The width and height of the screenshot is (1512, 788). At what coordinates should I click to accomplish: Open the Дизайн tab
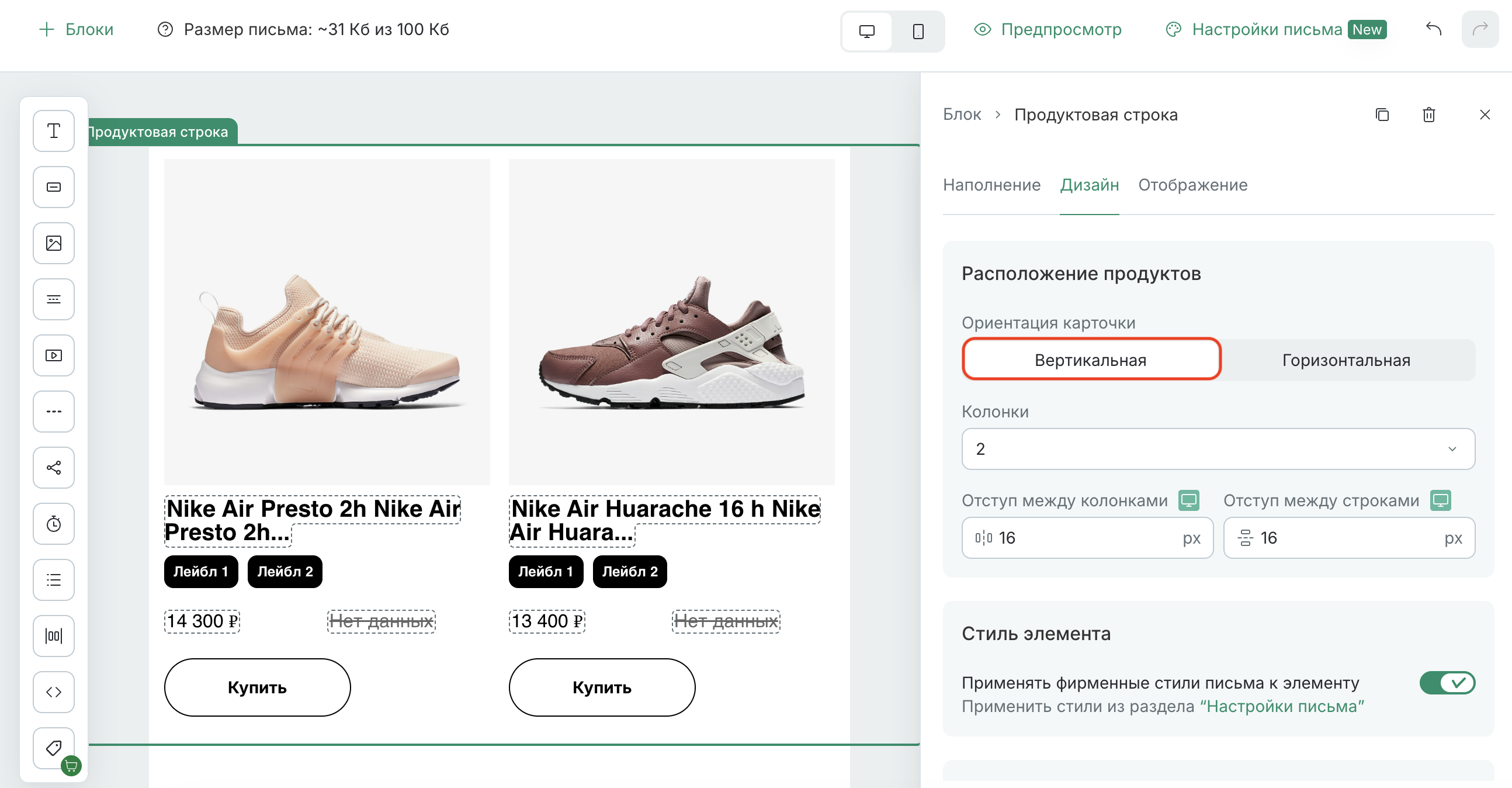1089,185
